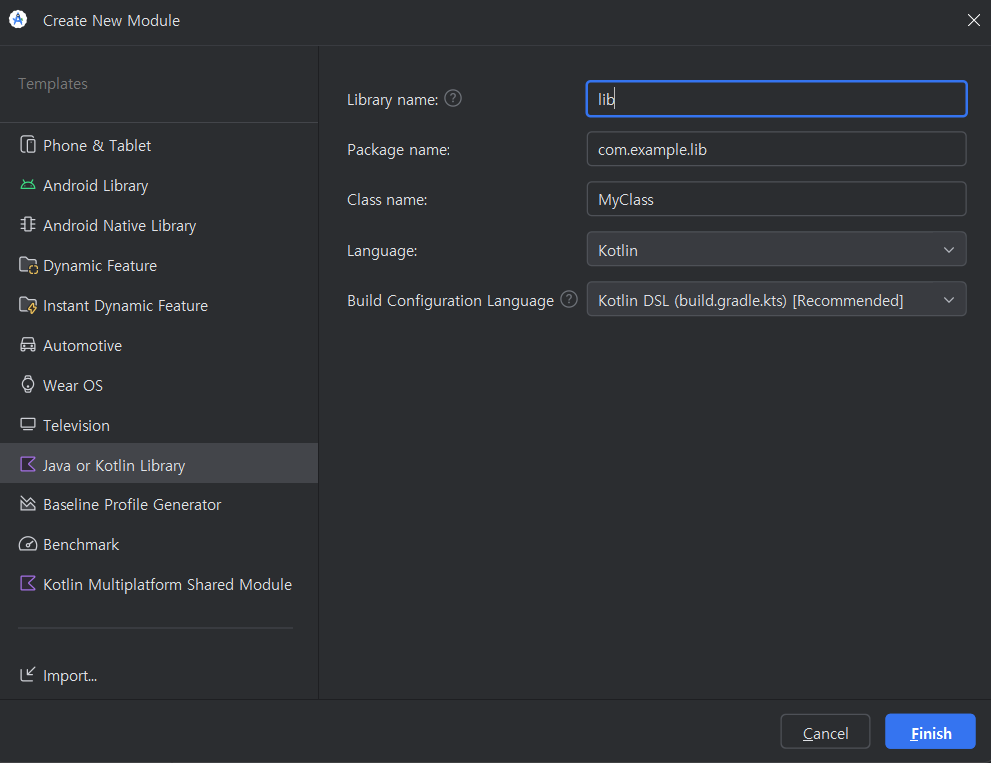Image resolution: width=991 pixels, height=763 pixels.
Task: Select the Wear OS module icon
Action: point(27,385)
